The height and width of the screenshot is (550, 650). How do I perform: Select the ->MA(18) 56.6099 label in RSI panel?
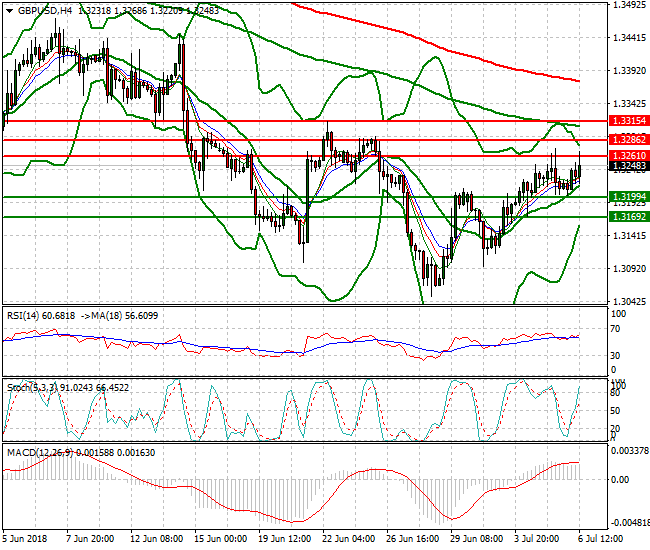(x=119, y=316)
